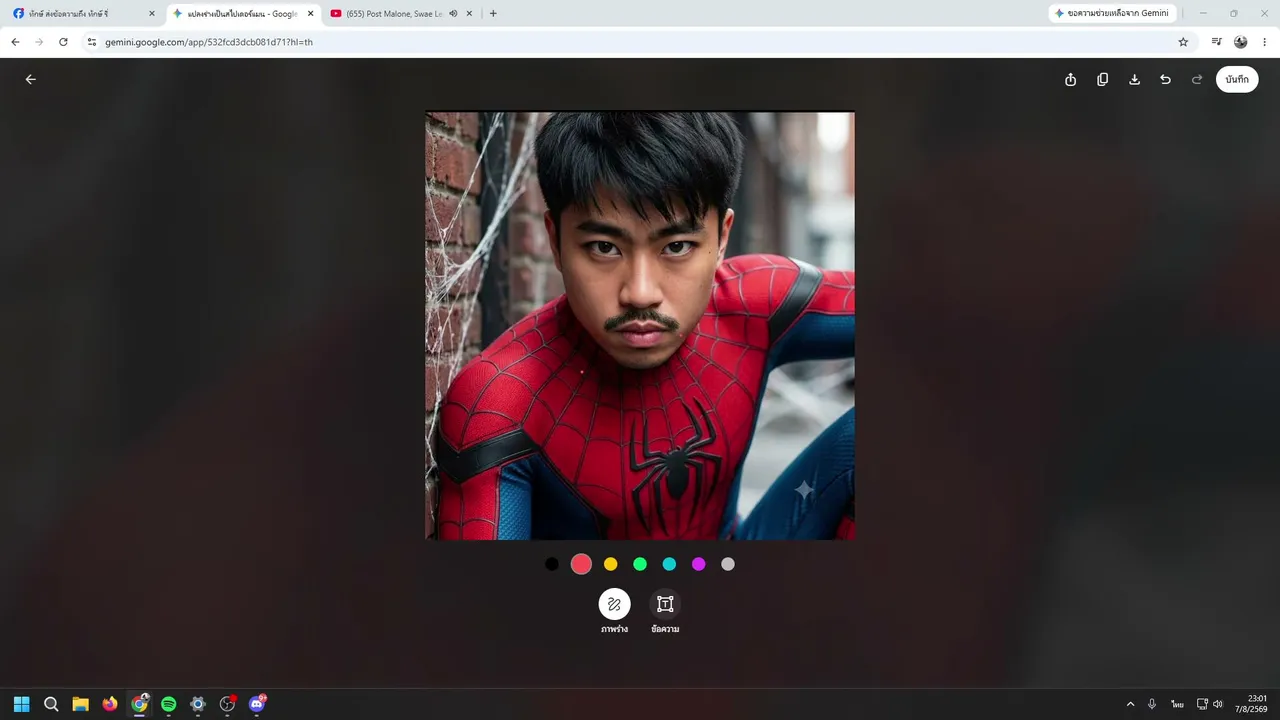Viewport: 1280px width, 720px height.
Task: Select the black color swatch
Action: click(x=552, y=564)
